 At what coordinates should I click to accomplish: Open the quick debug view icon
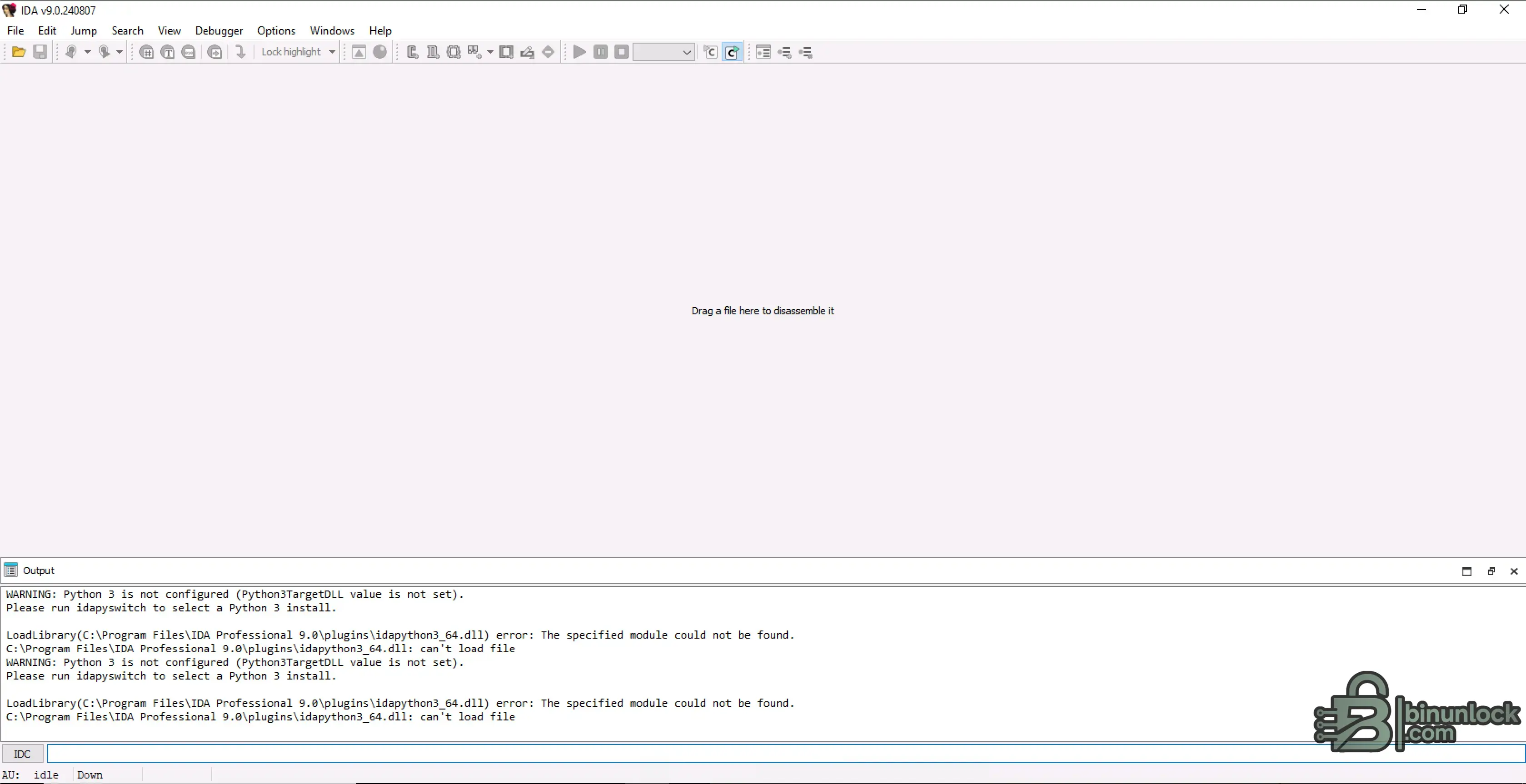point(733,52)
